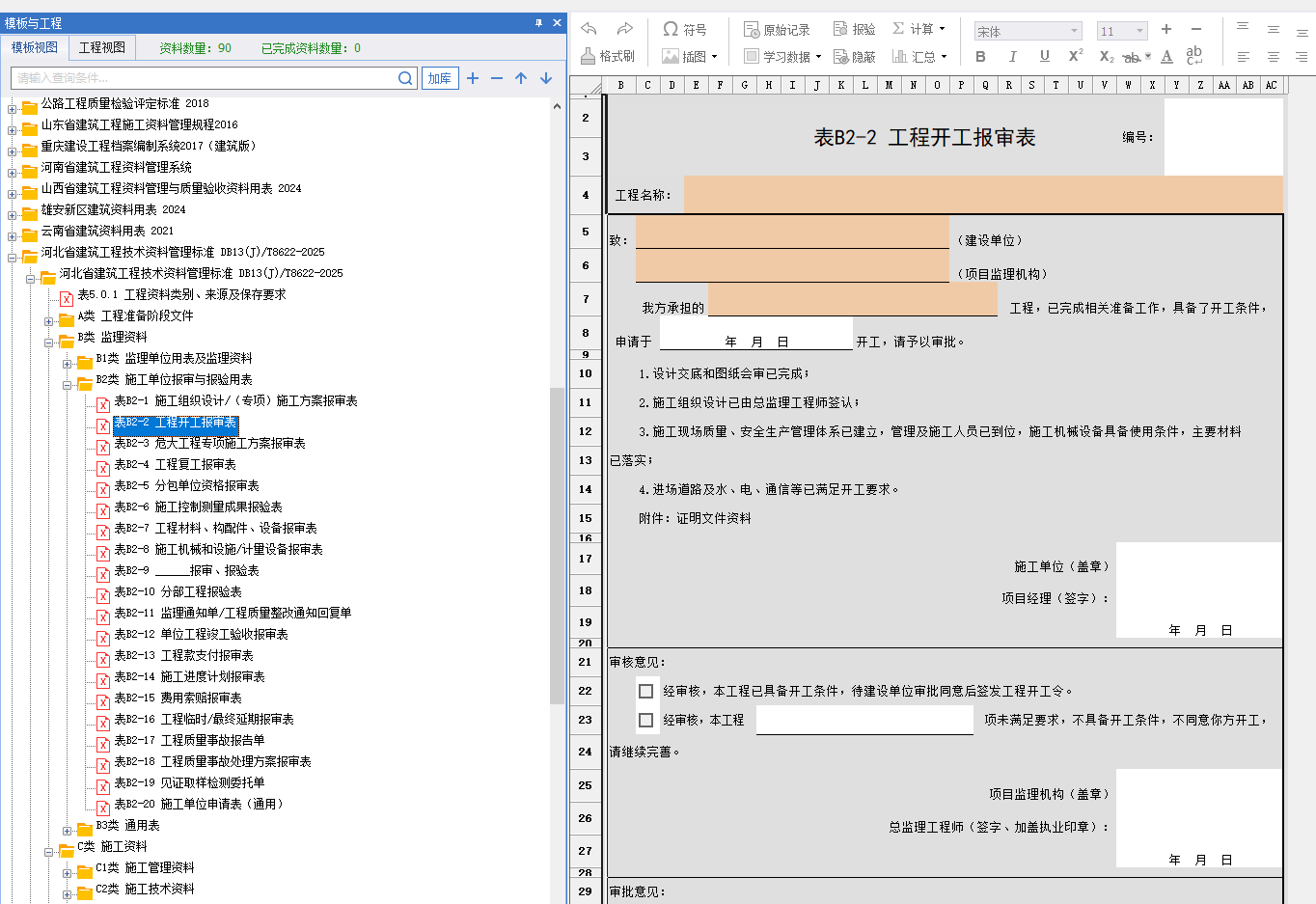Click the Bold formatting icon
The width and height of the screenshot is (1316, 904).
tap(980, 57)
